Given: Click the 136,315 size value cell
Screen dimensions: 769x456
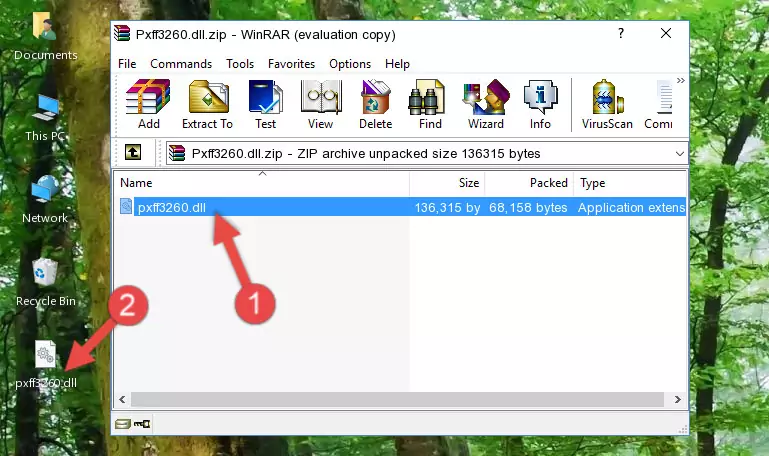Looking at the screenshot, I should pos(447,207).
